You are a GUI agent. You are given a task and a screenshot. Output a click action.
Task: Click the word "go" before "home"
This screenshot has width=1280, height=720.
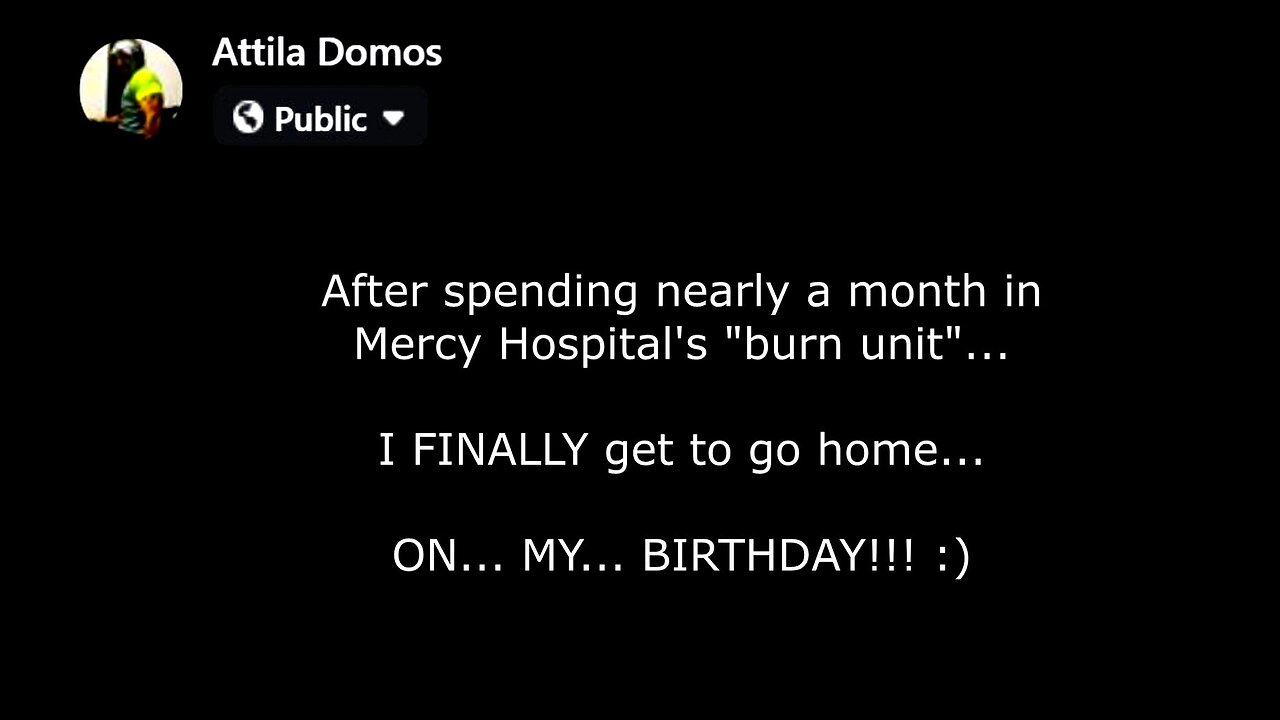tap(773, 452)
